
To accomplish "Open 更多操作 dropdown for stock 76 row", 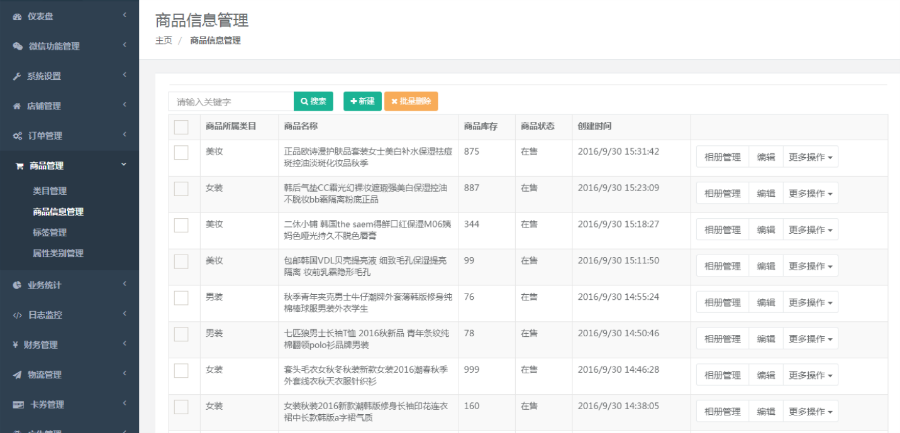I will pyautogui.click(x=810, y=302).
